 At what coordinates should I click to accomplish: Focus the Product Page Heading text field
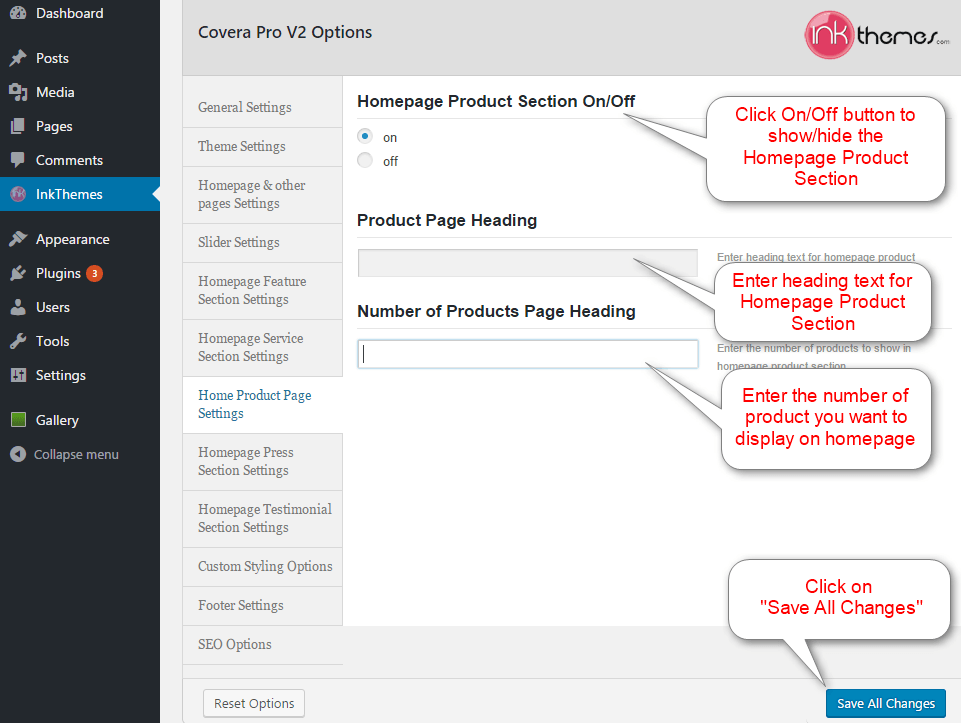click(x=528, y=263)
